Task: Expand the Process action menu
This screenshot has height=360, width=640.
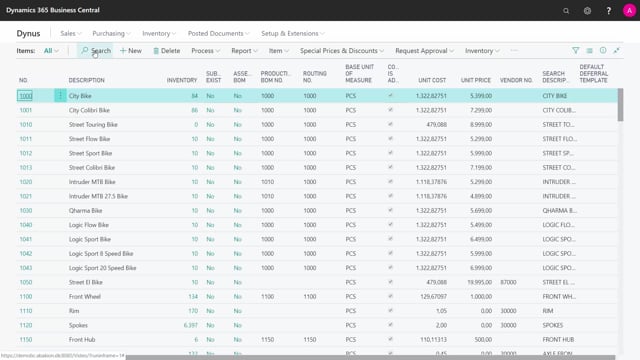Action: (205, 51)
